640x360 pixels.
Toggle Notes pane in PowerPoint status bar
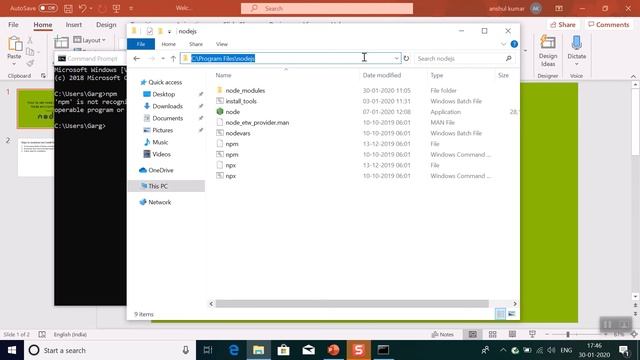443,334
